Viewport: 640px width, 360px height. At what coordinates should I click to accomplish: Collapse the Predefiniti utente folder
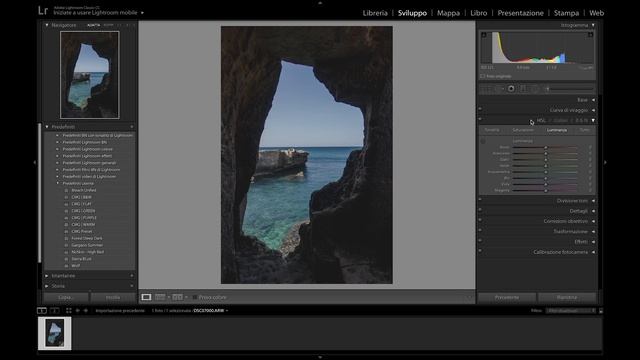58,183
